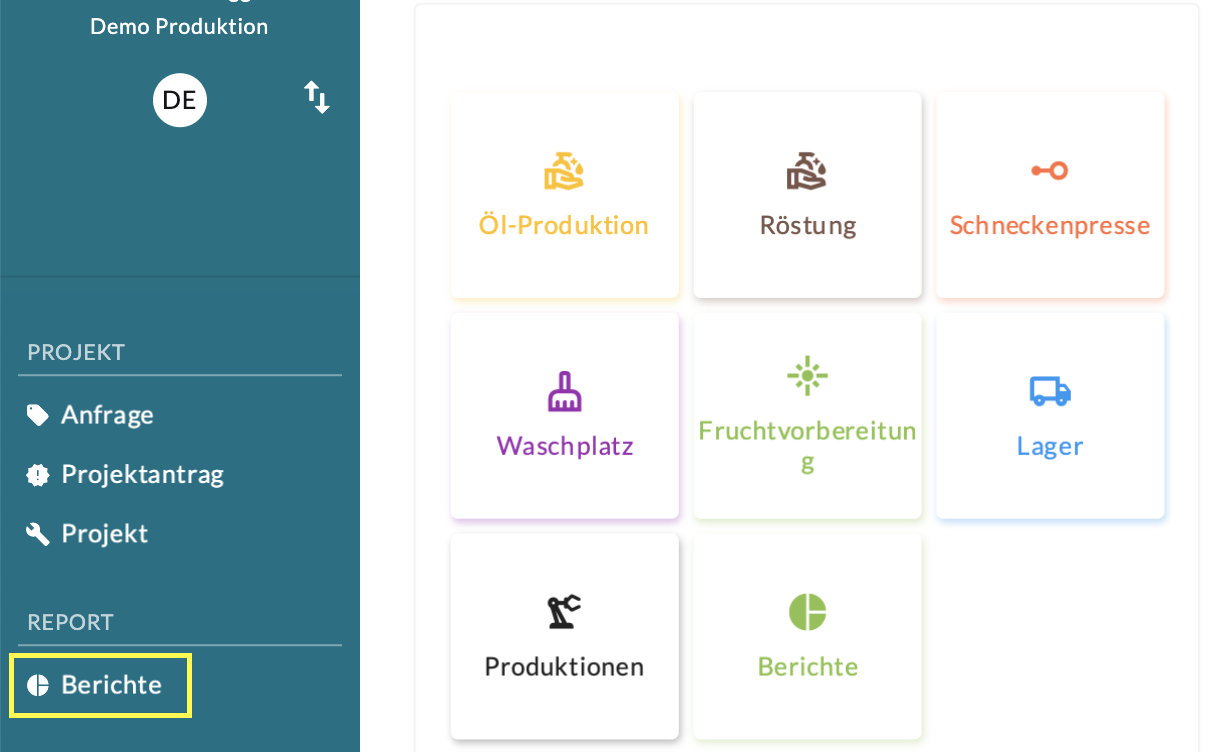This screenshot has width=1206, height=752.
Task: Click the purple Waschplatz broom icon
Action: pos(564,391)
